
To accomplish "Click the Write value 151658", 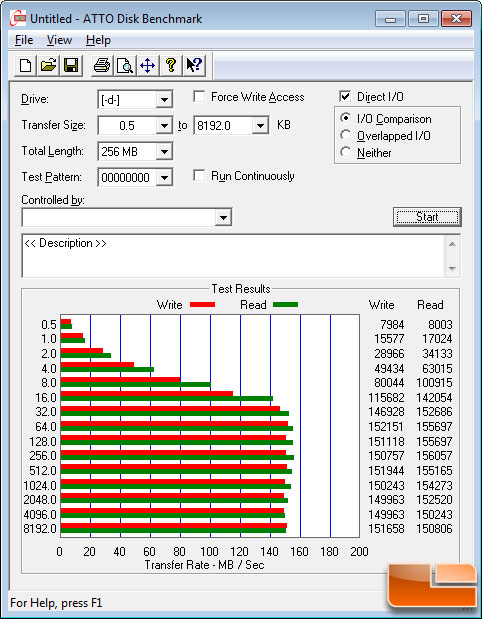I will 386,529.
